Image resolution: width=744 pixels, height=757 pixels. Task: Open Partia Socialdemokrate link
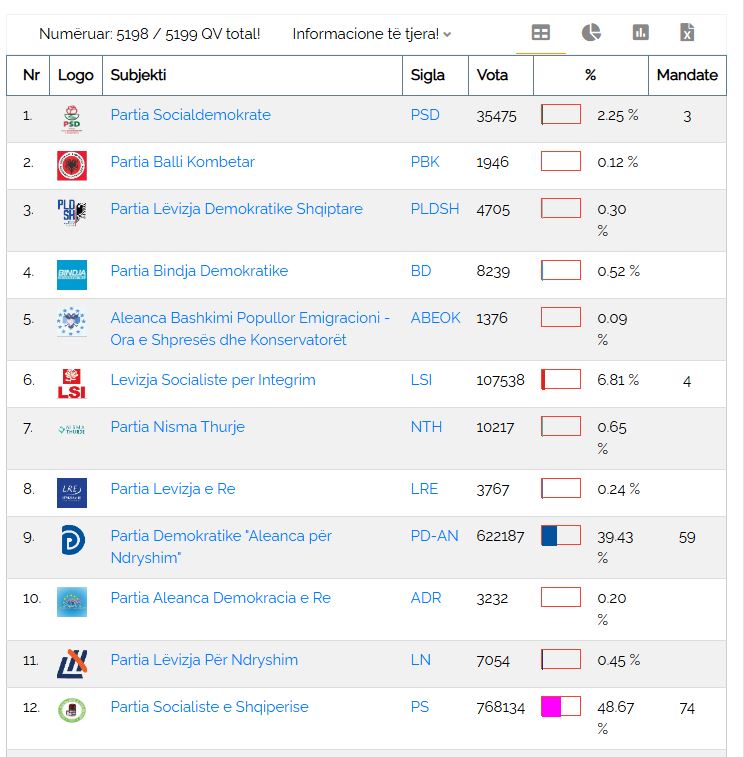pyautogui.click(x=190, y=115)
